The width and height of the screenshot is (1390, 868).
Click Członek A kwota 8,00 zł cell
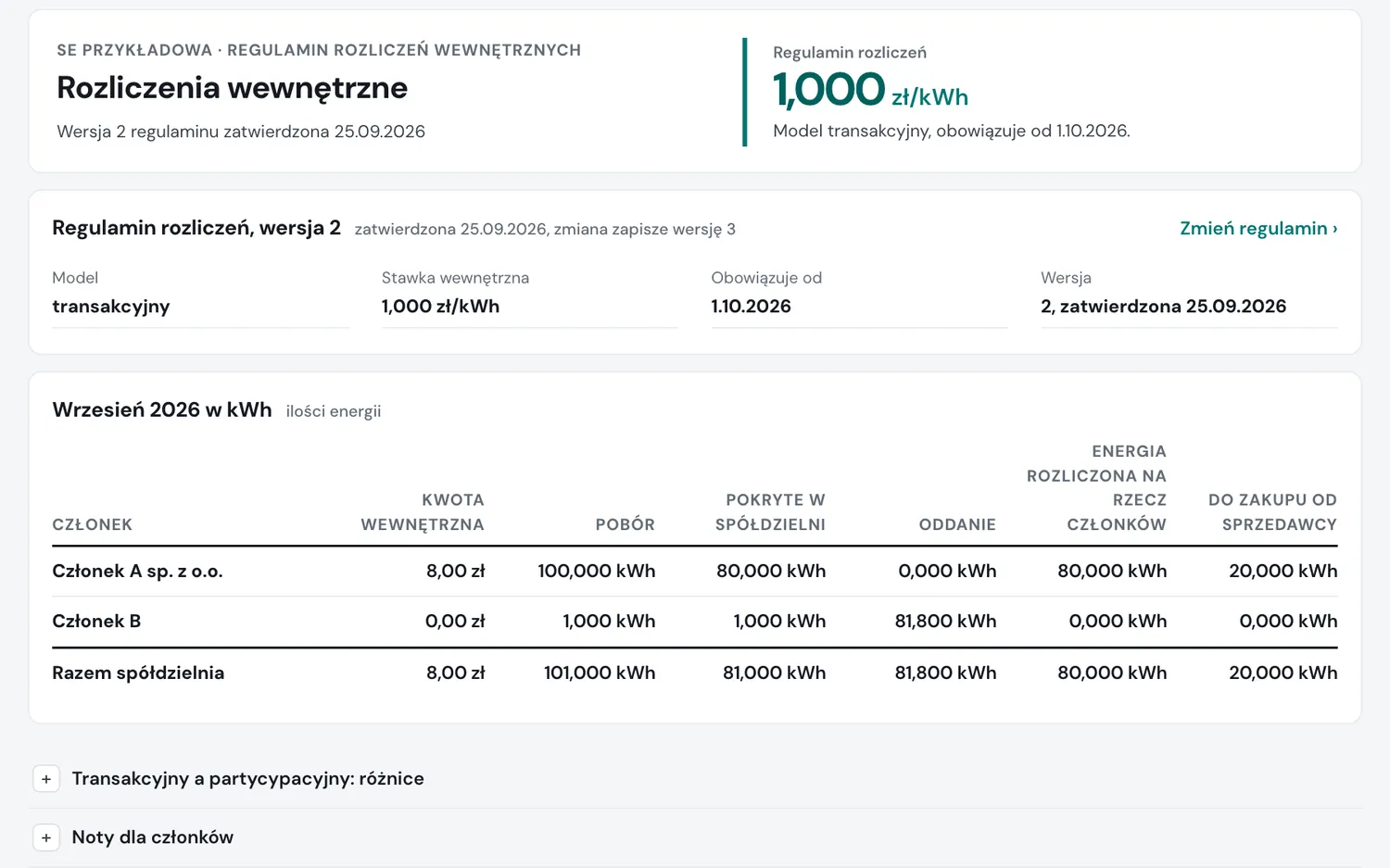(455, 572)
